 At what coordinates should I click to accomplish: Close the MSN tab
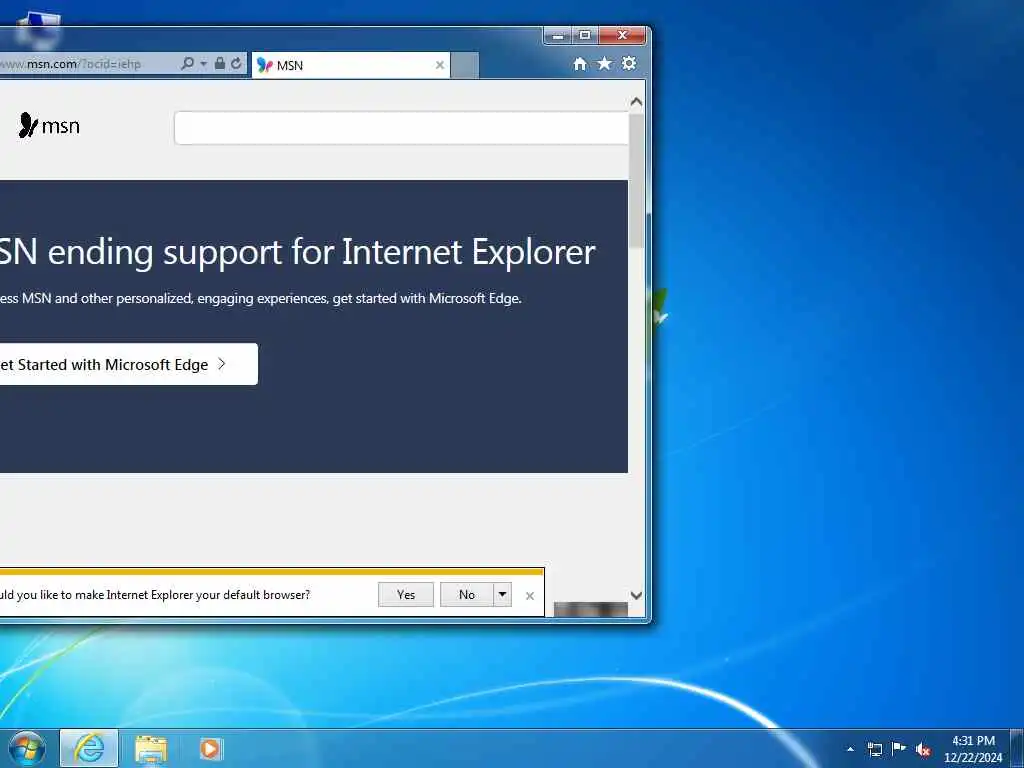tap(440, 65)
